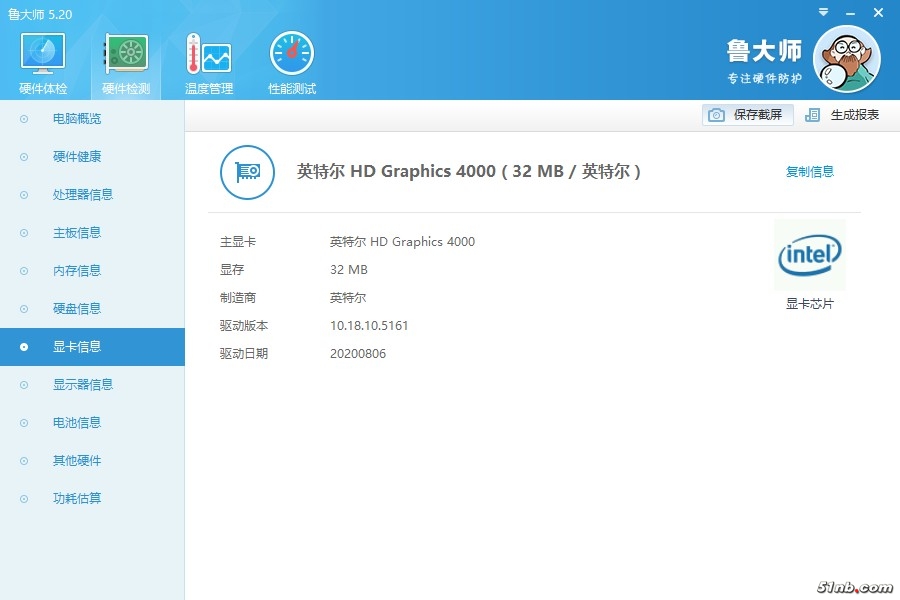Click the circular graphics card icon
The image size is (900, 600).
coord(247,172)
